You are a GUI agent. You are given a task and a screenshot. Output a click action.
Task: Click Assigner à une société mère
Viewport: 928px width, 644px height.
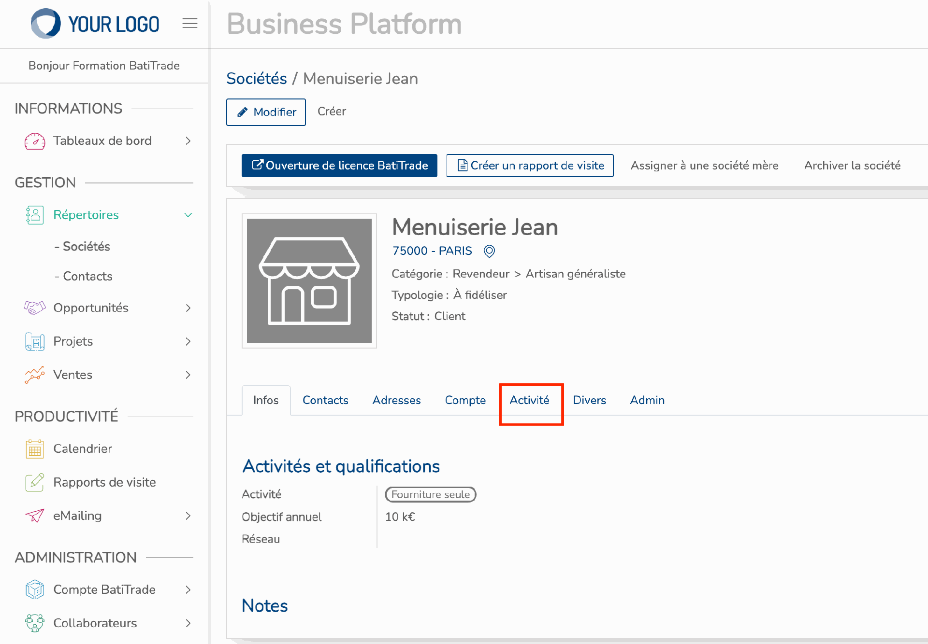pyautogui.click(x=704, y=166)
